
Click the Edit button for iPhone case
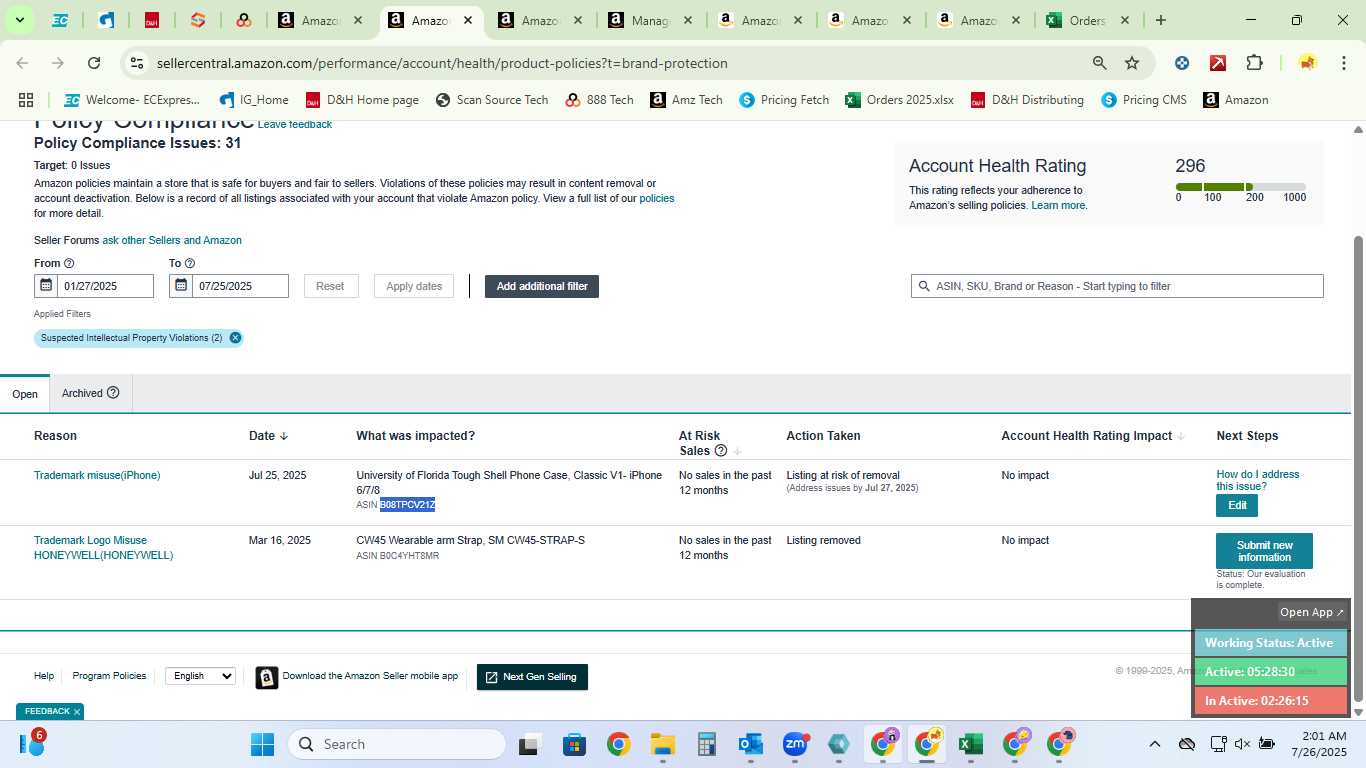(x=1237, y=505)
